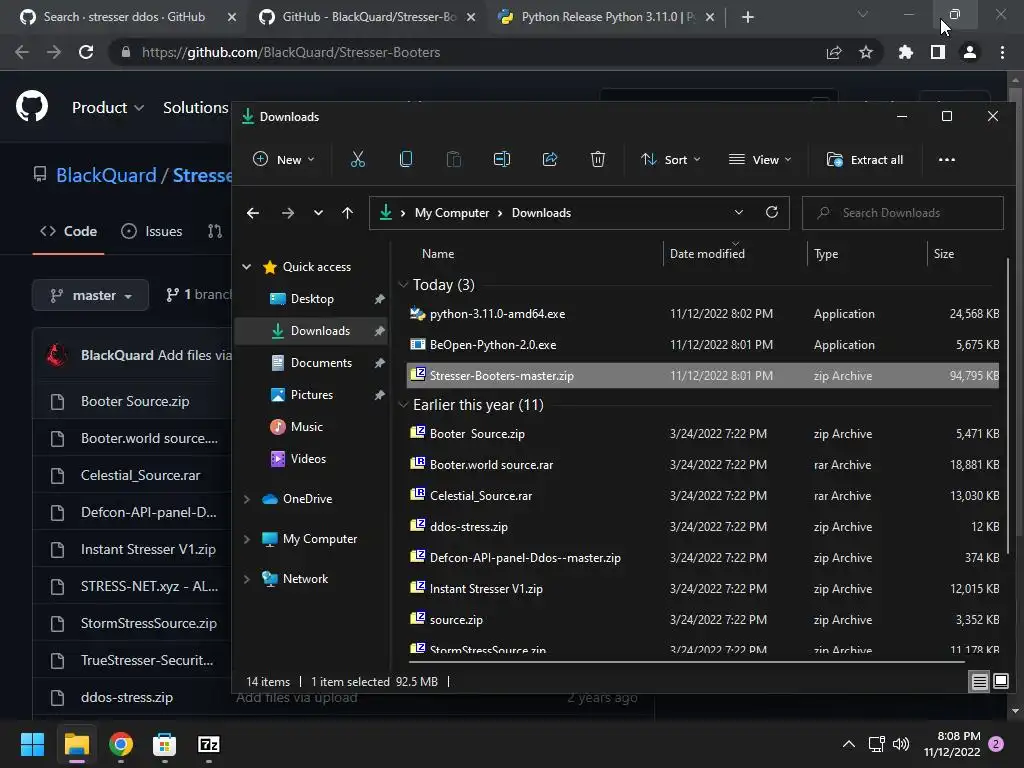Select Documents in navigation pane
The width and height of the screenshot is (1024, 768).
click(321, 362)
